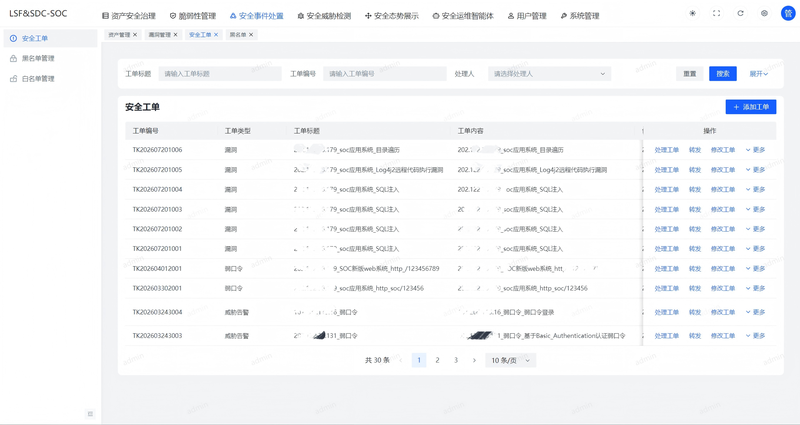Click the 重置 button
The height and width of the screenshot is (425, 800).
click(x=690, y=73)
